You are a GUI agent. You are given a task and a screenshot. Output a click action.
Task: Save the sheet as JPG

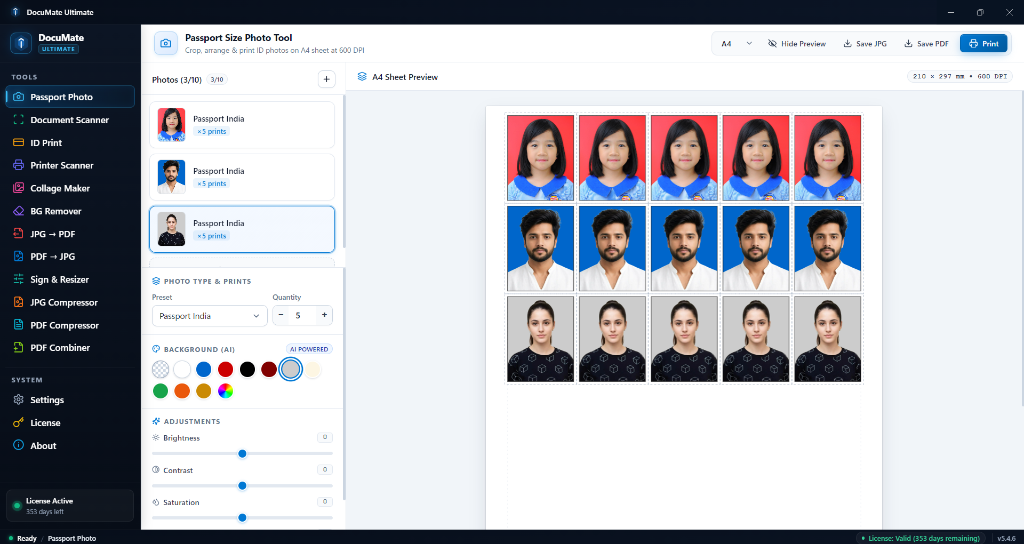pos(865,44)
